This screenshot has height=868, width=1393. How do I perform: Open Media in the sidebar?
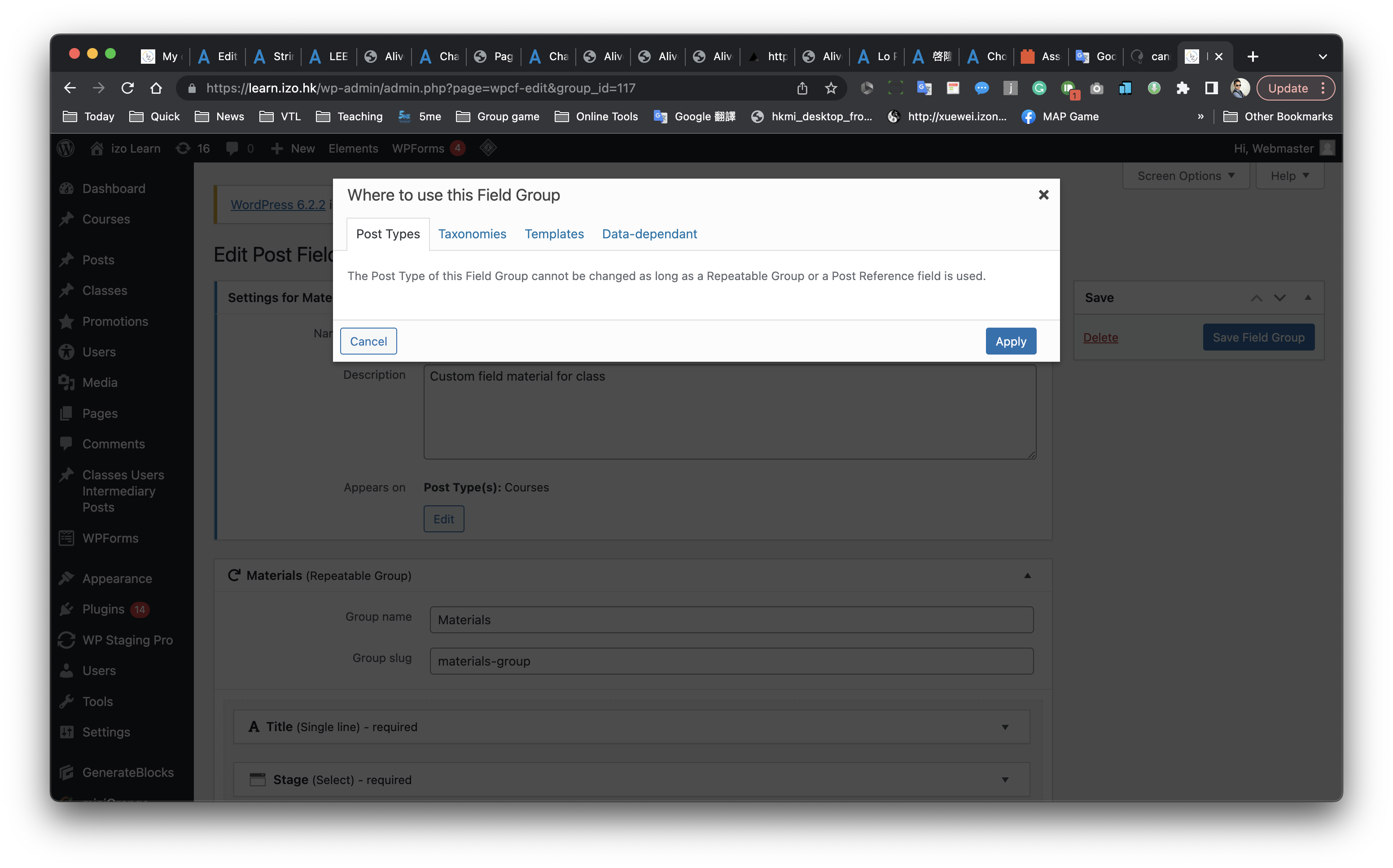click(99, 382)
